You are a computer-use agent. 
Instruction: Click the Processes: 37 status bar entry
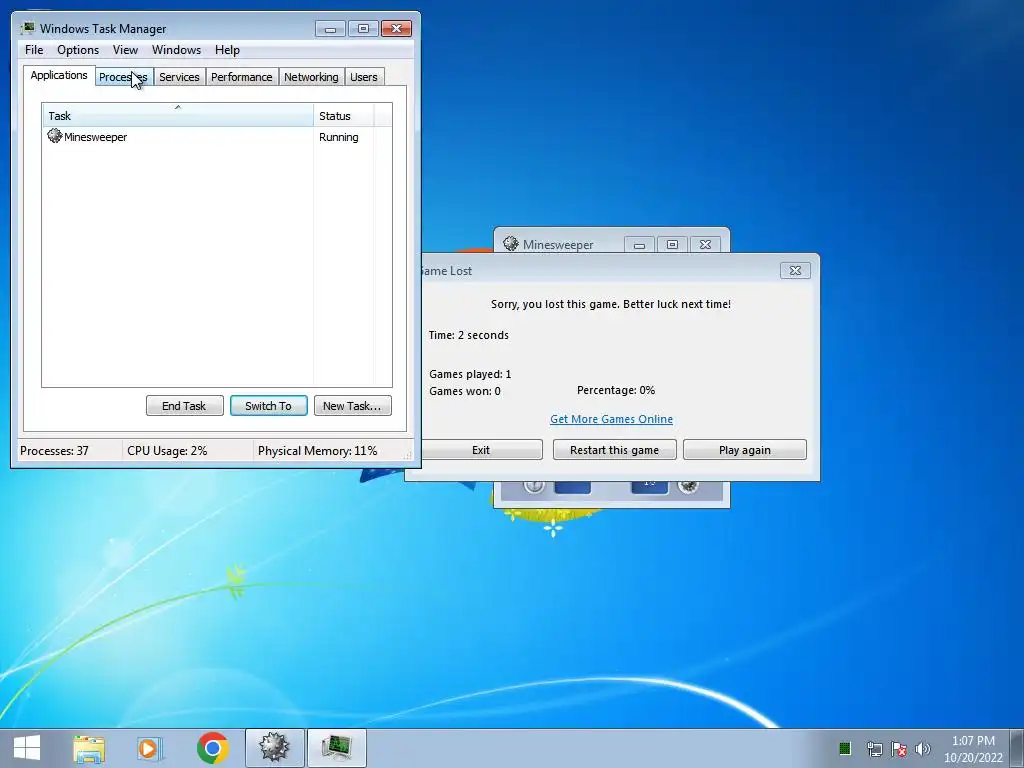coord(54,451)
